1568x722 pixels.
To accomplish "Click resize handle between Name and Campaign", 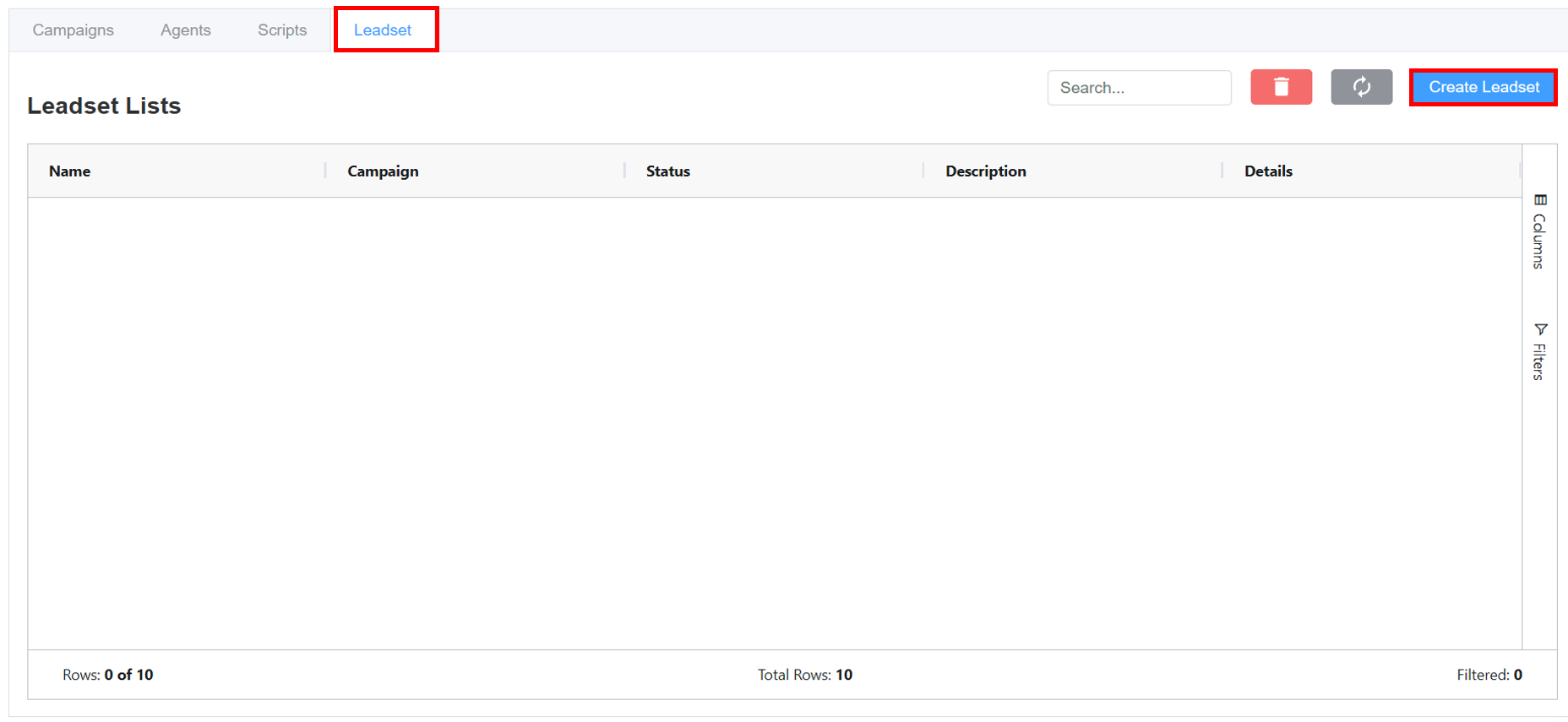I will pyautogui.click(x=325, y=171).
